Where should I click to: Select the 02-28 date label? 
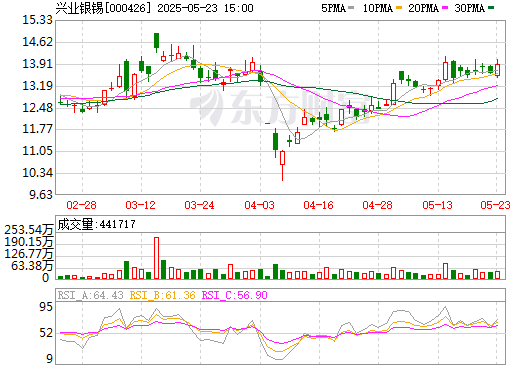coord(81,205)
